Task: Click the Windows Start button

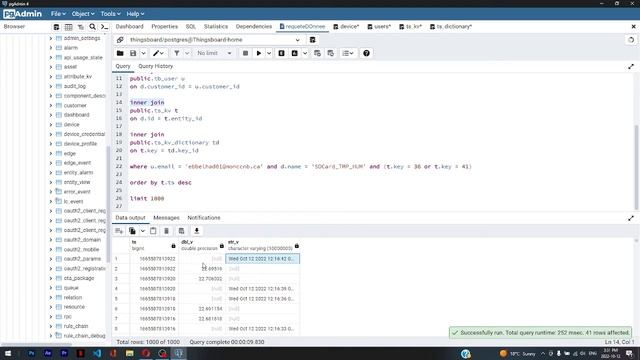Action: [x=7, y=353]
